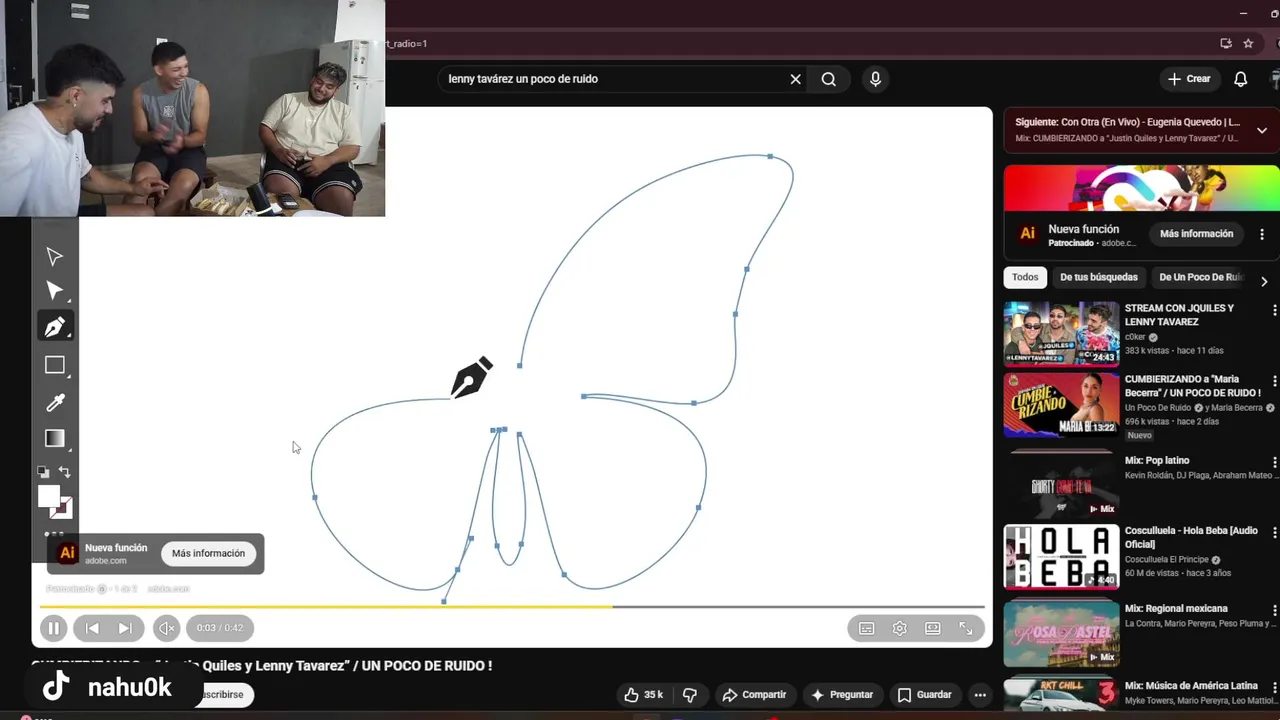Open the Mix: Pop latino playlist

[1157, 461]
